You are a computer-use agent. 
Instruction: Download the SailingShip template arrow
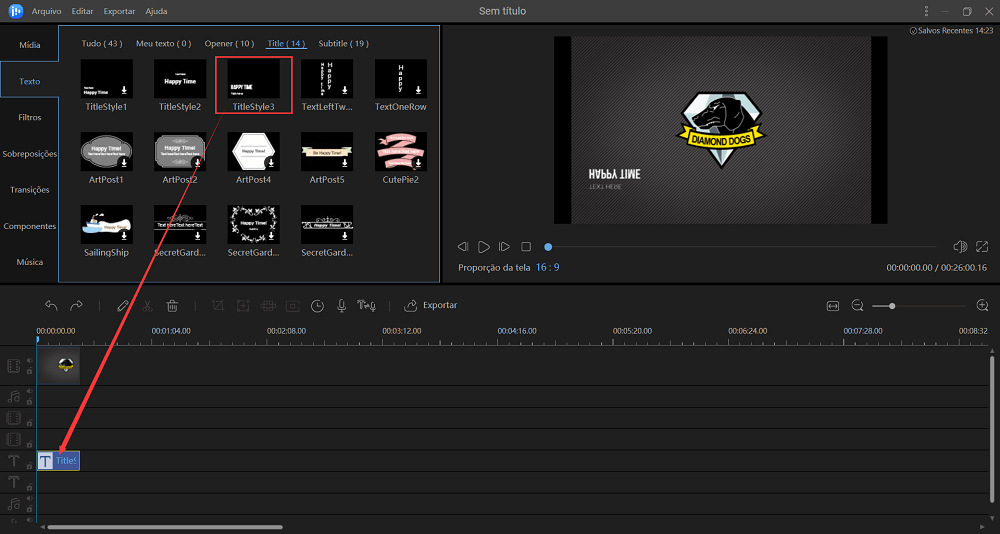tap(125, 236)
